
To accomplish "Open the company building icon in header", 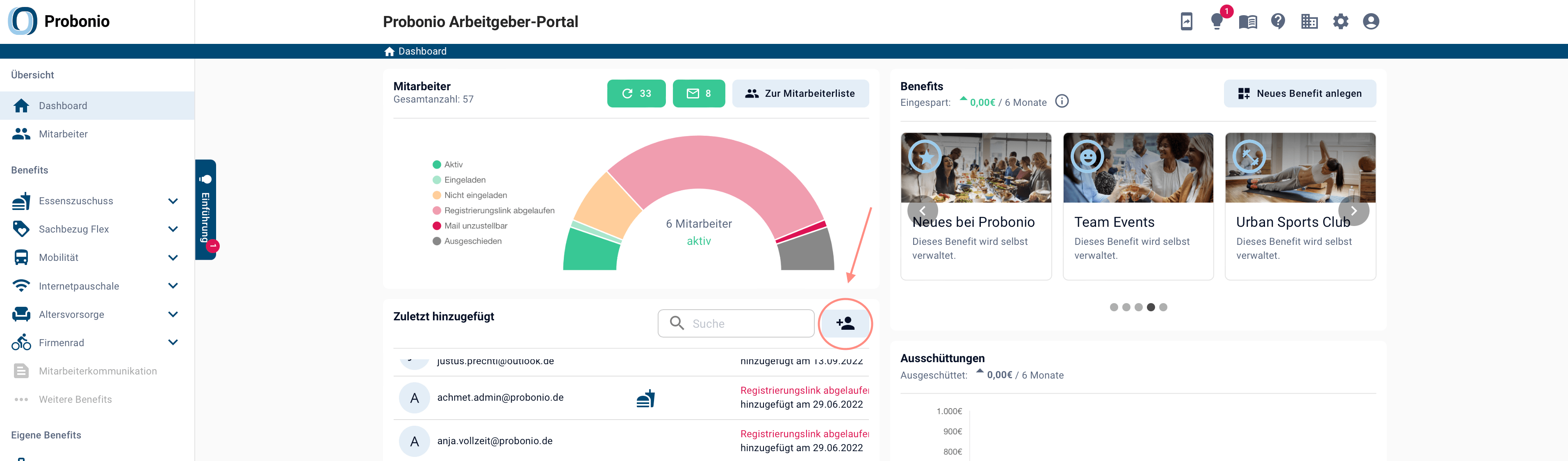I will (1309, 22).
